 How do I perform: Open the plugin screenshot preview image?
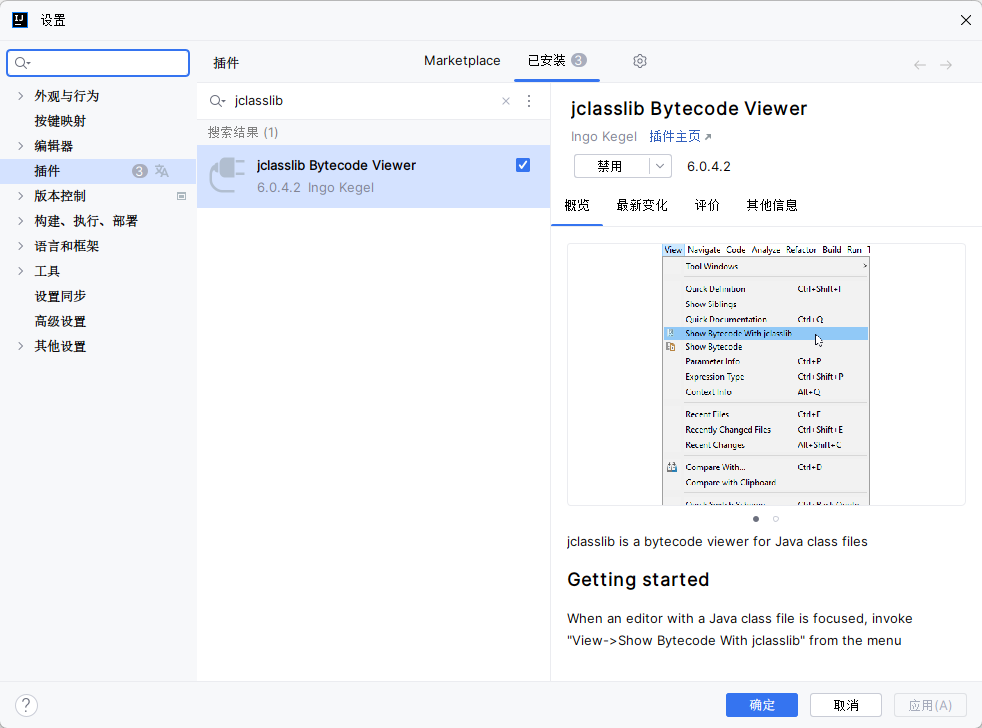click(x=766, y=374)
